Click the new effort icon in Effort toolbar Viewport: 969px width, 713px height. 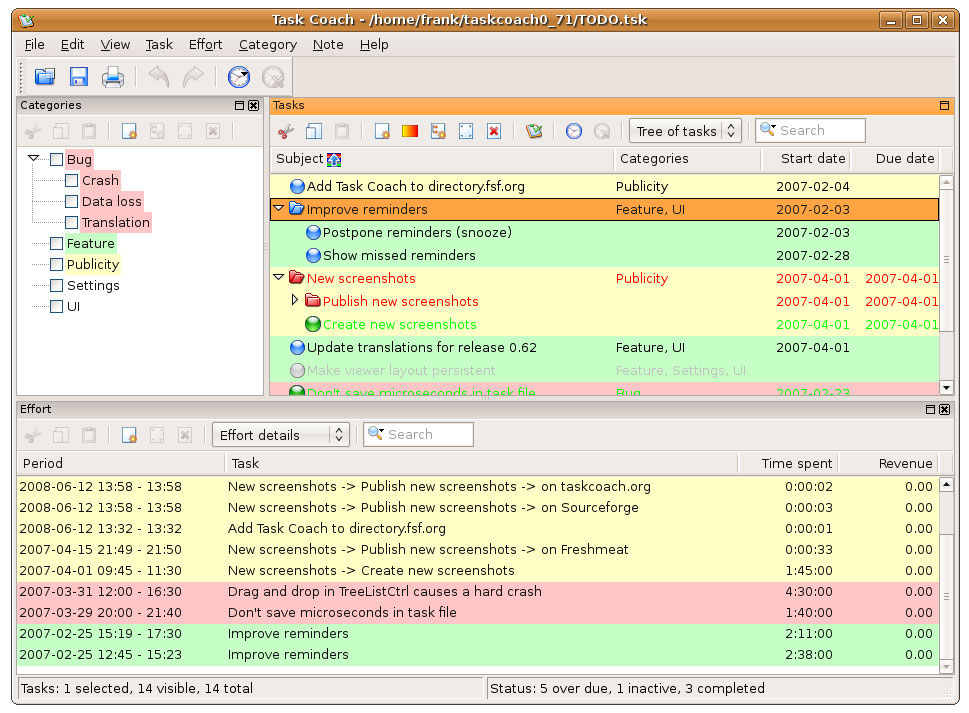click(129, 435)
